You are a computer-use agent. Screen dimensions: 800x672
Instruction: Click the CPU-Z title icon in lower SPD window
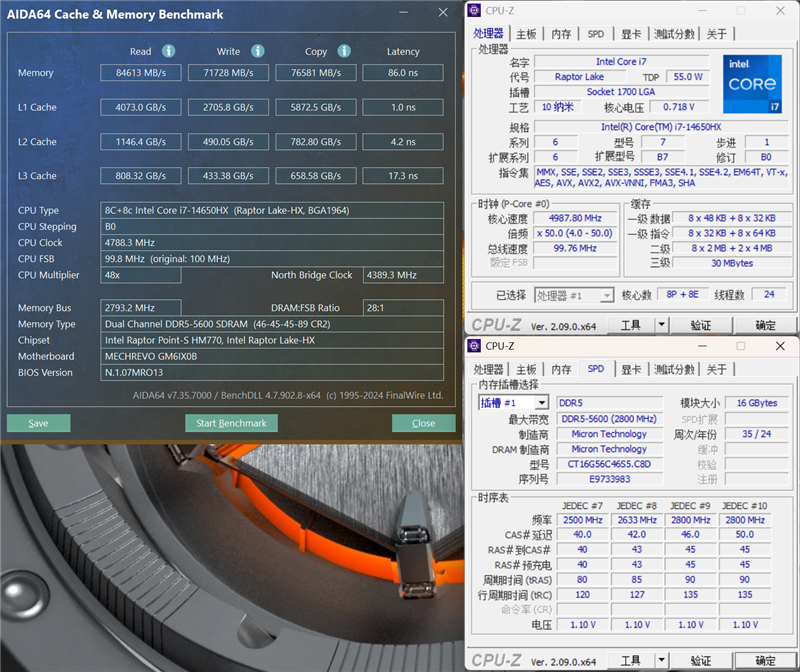(474, 346)
